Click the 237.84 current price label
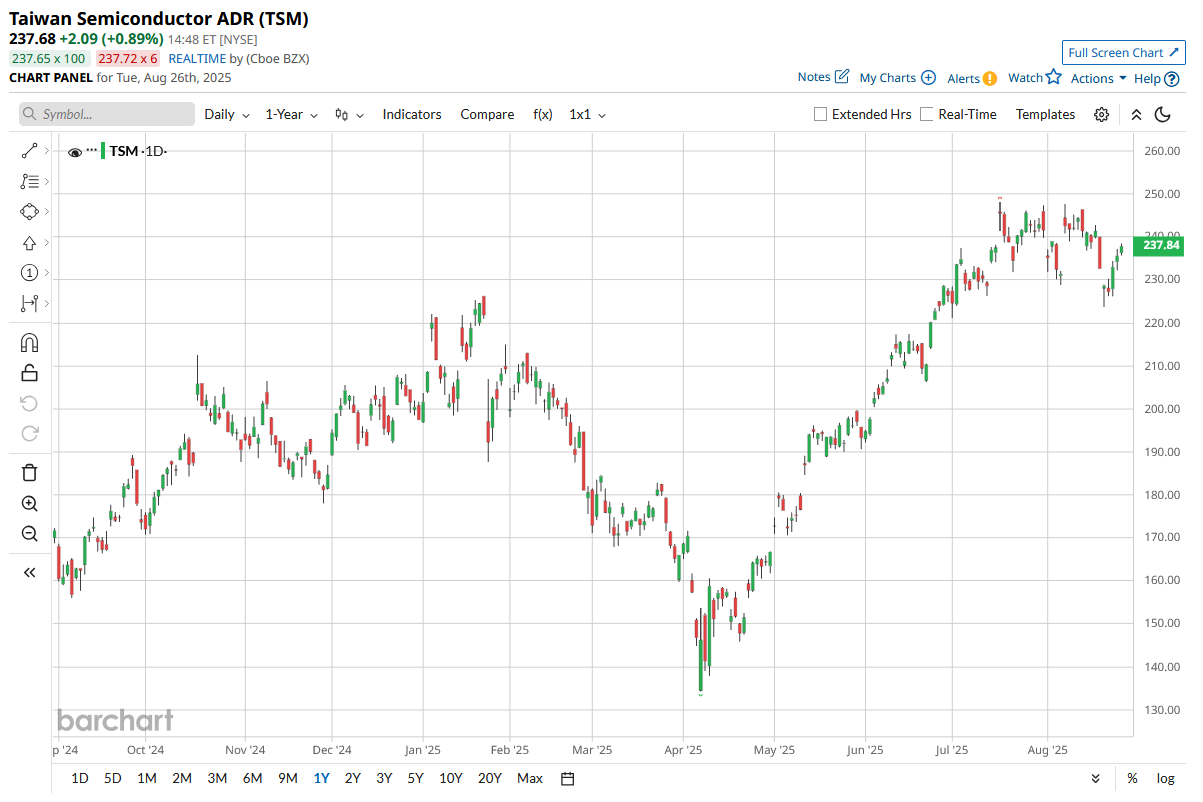The image size is (1203, 802). (x=1160, y=245)
